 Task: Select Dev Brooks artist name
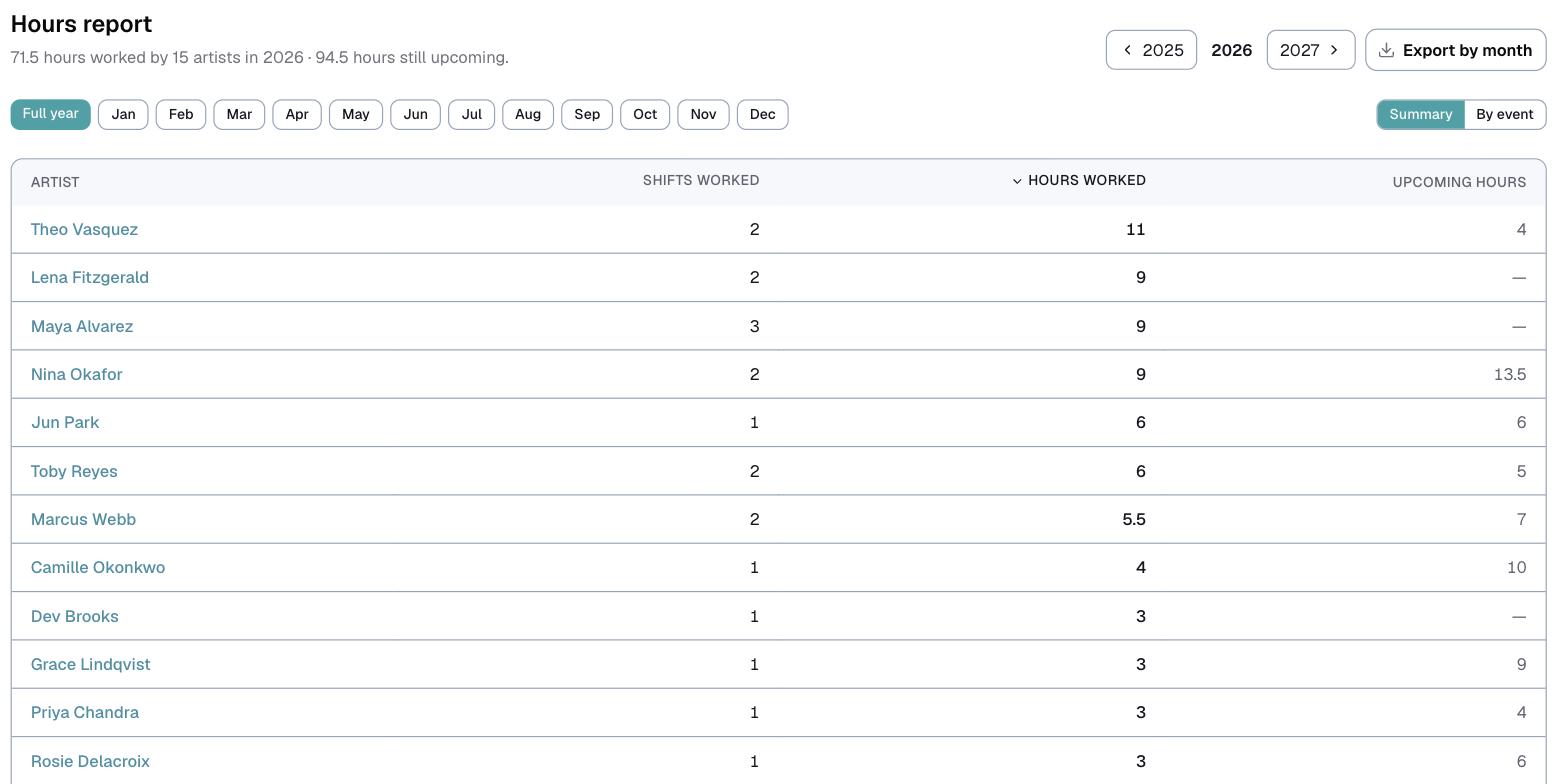pos(75,616)
